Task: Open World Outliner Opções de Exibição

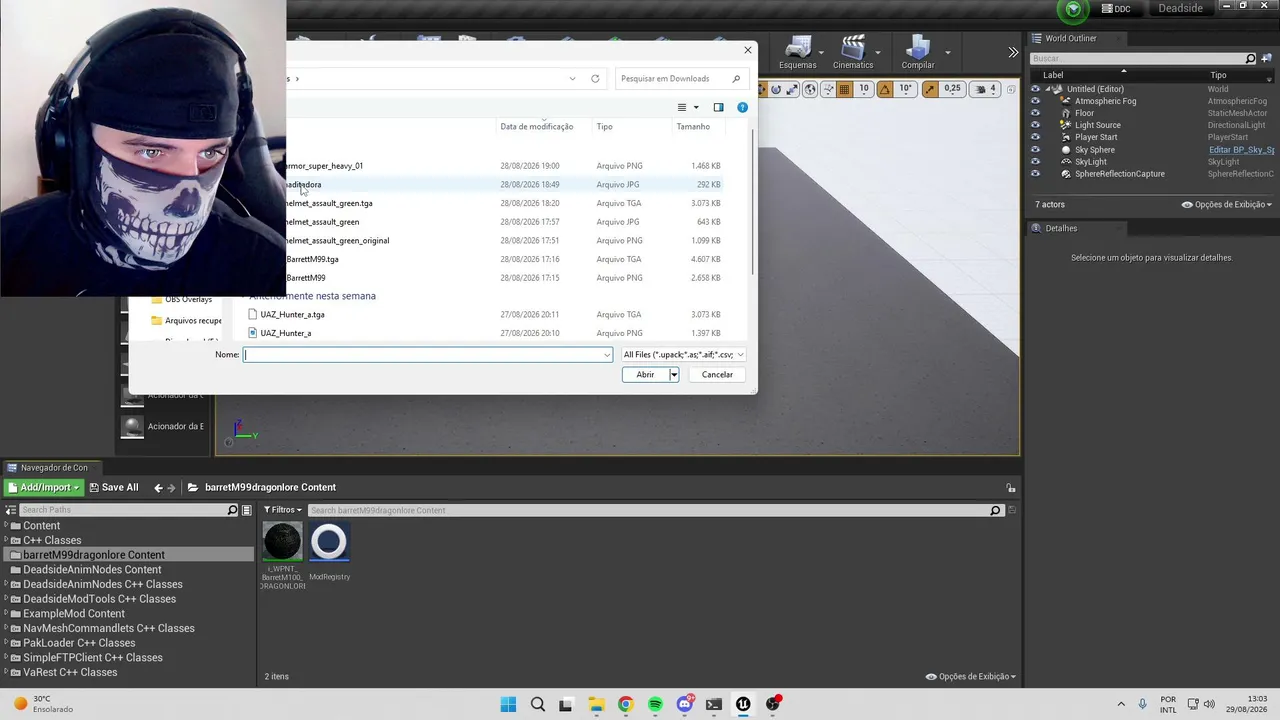Action: [x=1227, y=205]
